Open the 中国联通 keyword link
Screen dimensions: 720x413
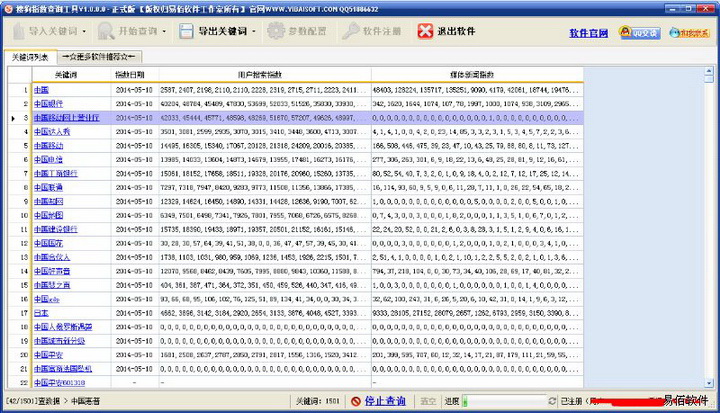[x=48, y=187]
